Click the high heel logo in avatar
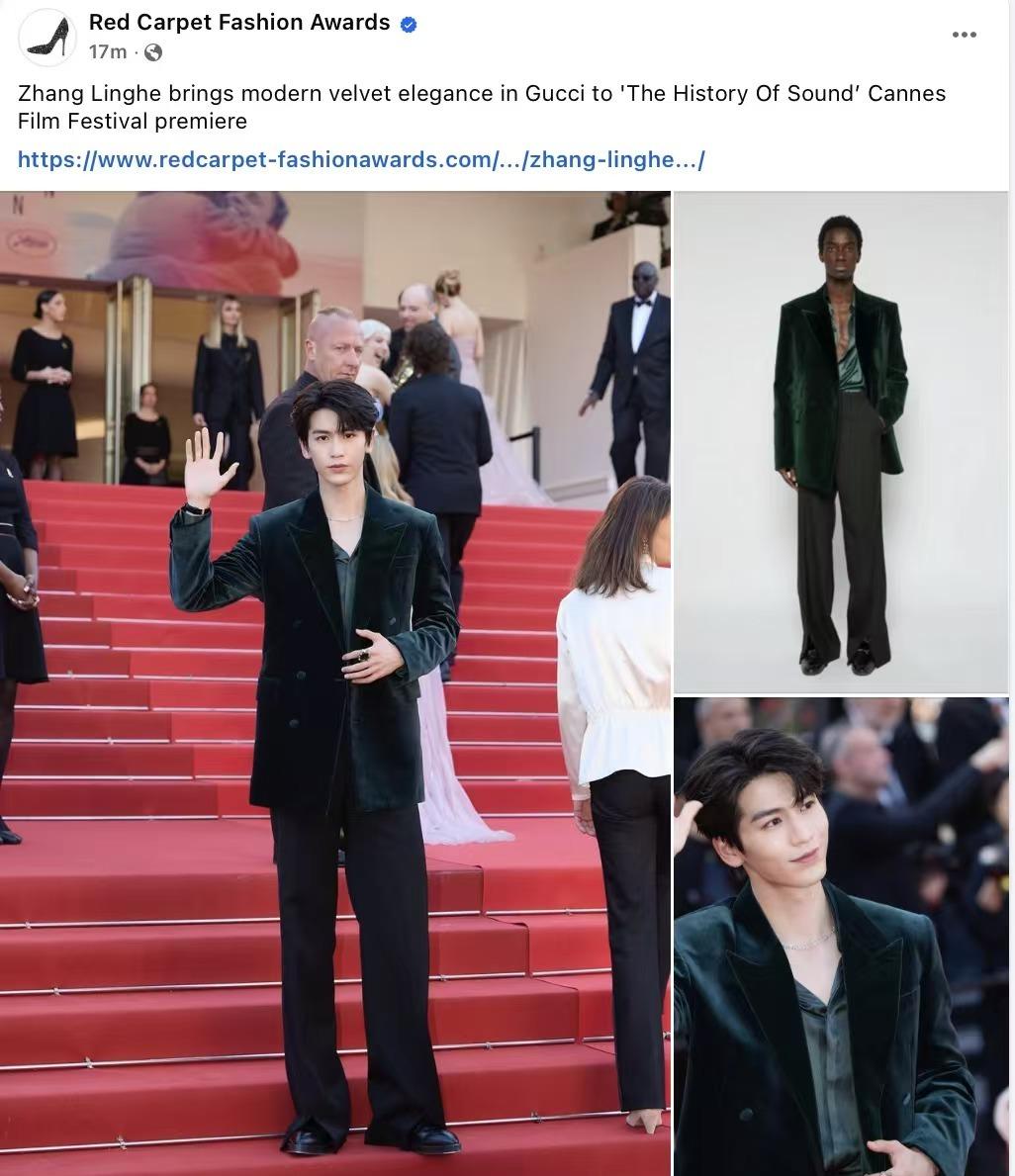 pyautogui.click(x=48, y=37)
